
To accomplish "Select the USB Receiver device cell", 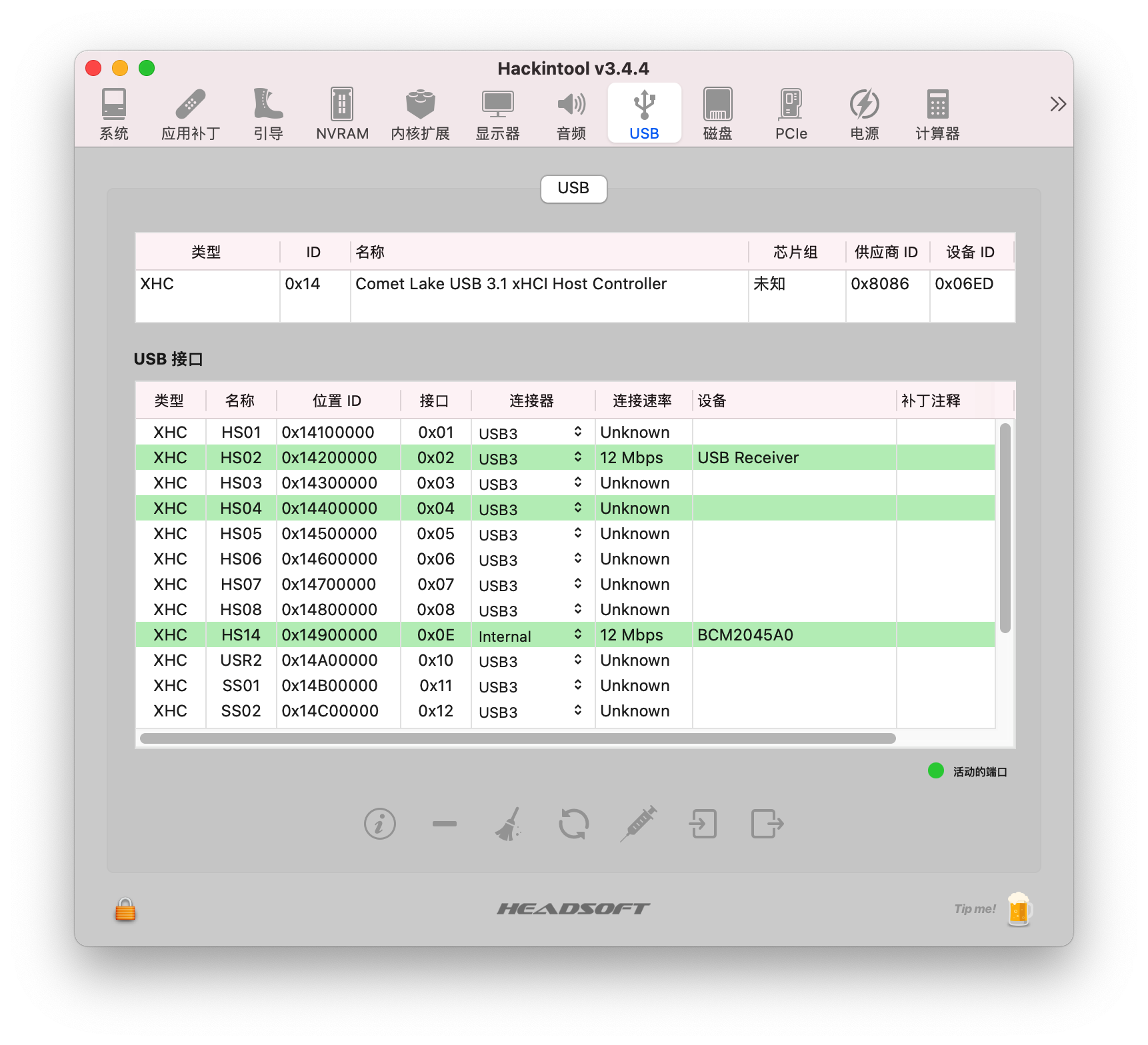I will point(794,457).
